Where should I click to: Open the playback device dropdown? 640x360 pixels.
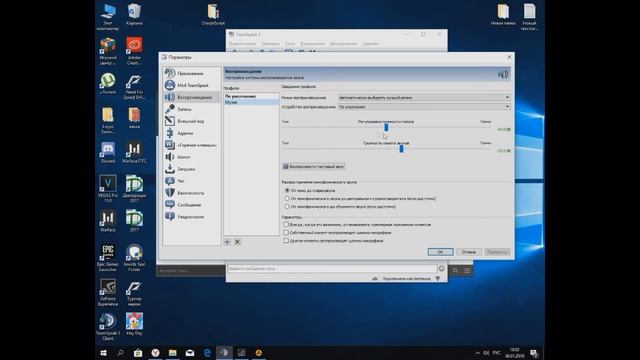(424, 107)
